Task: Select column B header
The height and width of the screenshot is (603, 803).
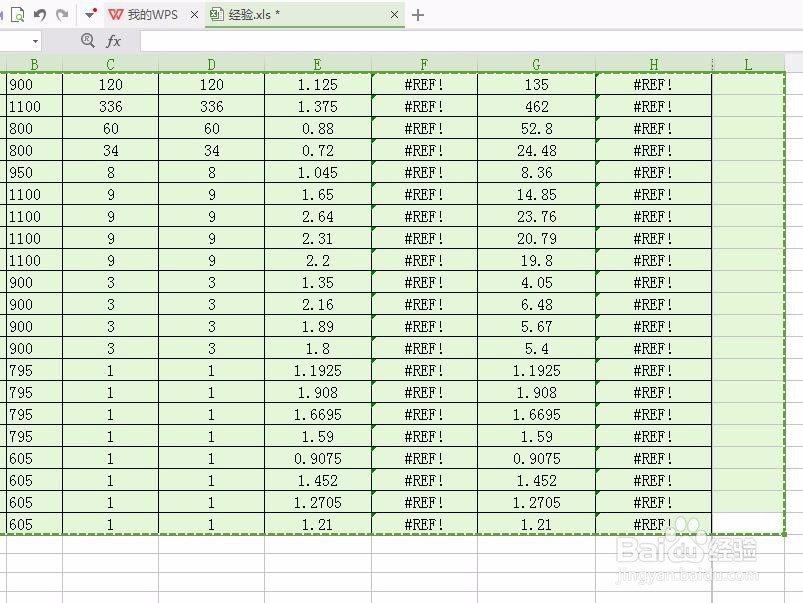Action: point(34,65)
